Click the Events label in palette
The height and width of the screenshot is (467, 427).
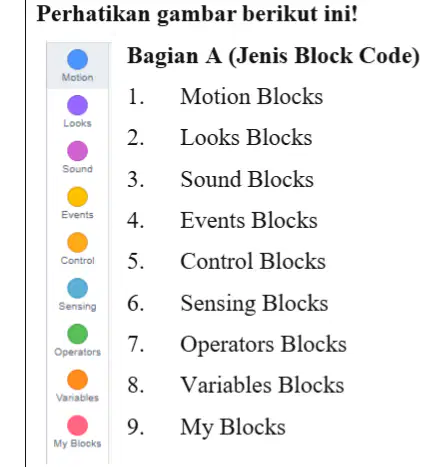click(x=77, y=215)
